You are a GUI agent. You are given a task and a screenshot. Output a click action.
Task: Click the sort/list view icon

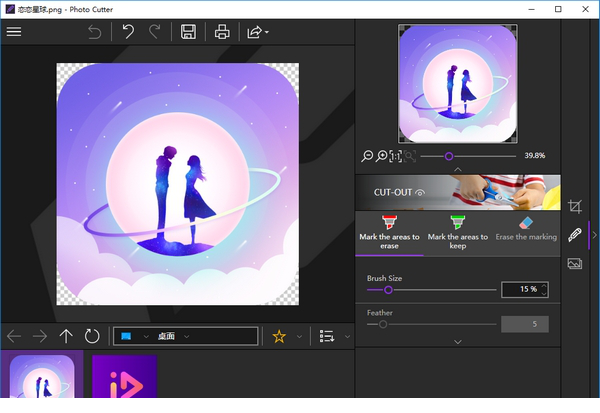327,336
